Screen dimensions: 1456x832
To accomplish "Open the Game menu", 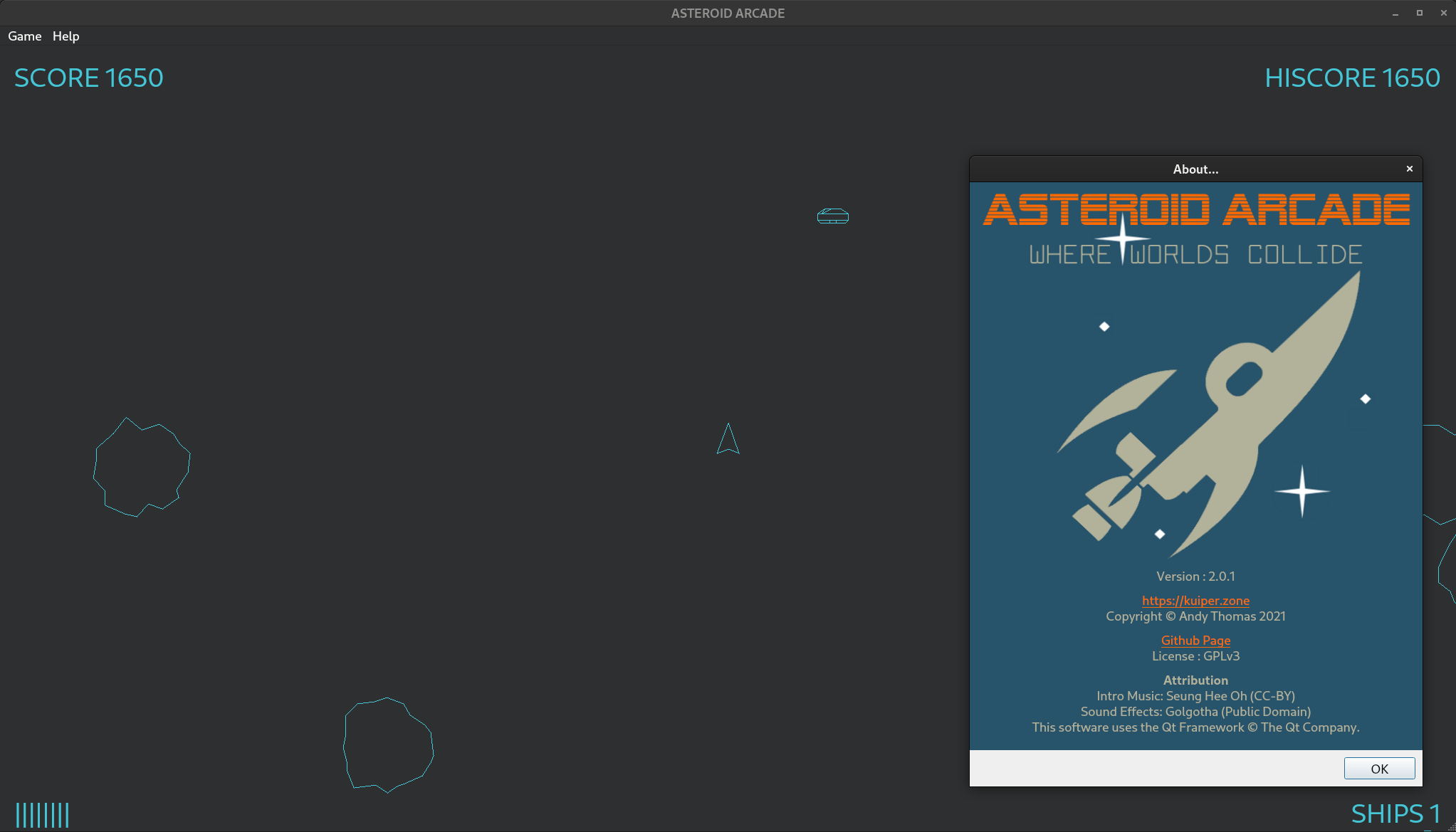I will point(25,36).
